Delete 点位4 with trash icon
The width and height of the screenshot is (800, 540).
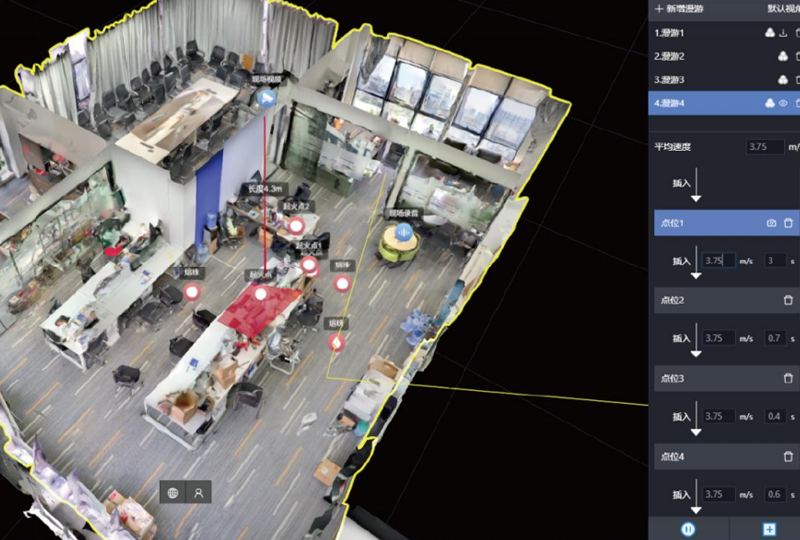(788, 457)
